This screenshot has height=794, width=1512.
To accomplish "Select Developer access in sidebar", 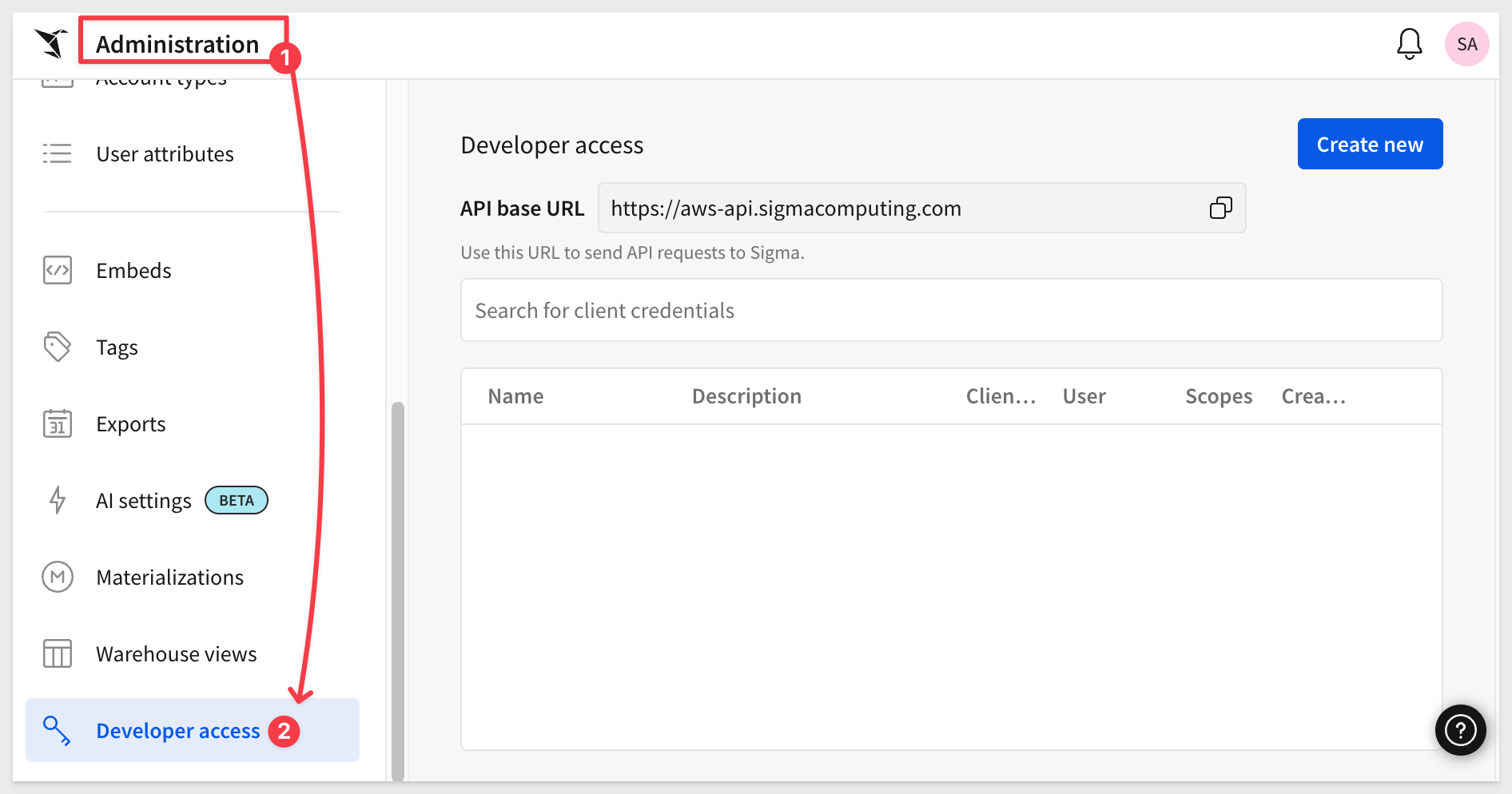I will 177,731.
